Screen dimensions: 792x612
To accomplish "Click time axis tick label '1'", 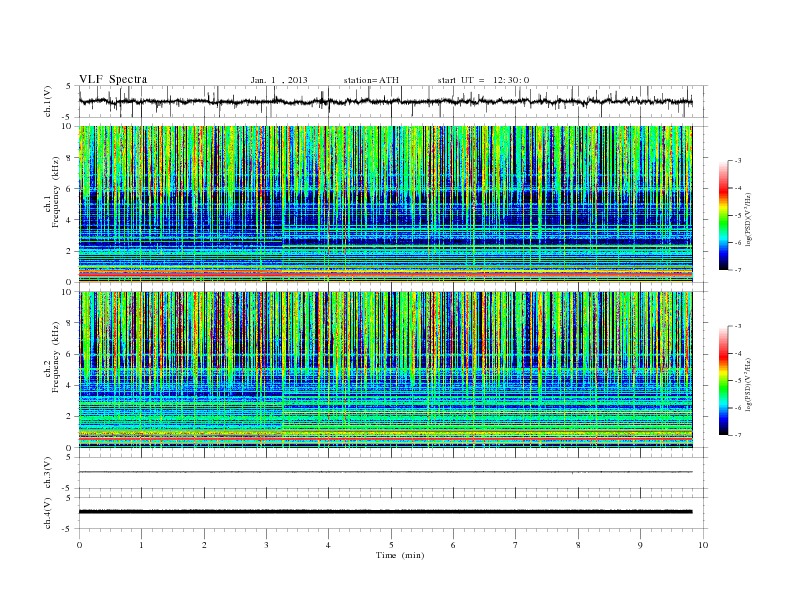I will point(141,545).
